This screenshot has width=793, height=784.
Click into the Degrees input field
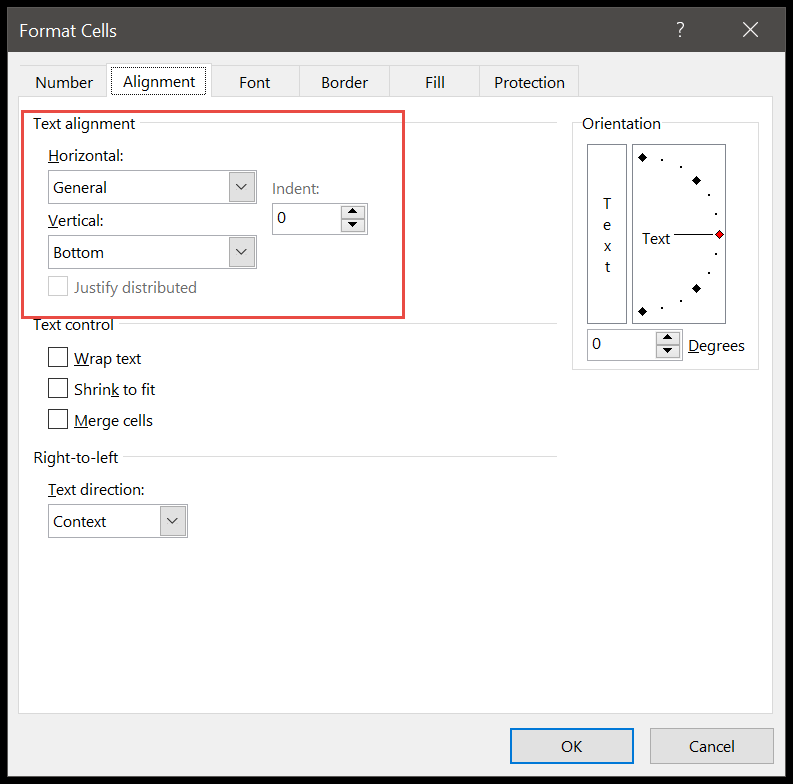tap(621, 344)
